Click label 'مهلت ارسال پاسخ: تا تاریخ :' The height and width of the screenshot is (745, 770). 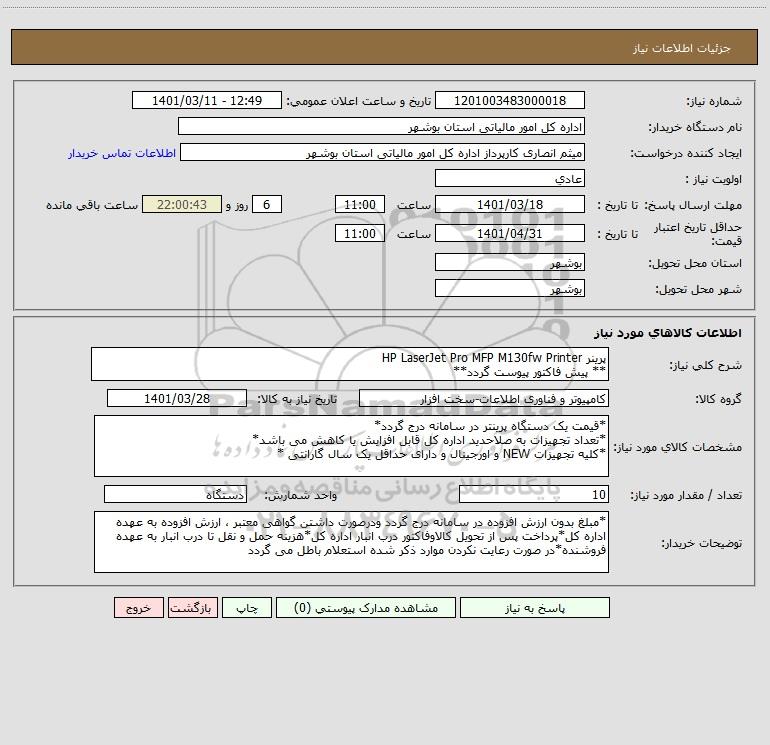coord(669,205)
